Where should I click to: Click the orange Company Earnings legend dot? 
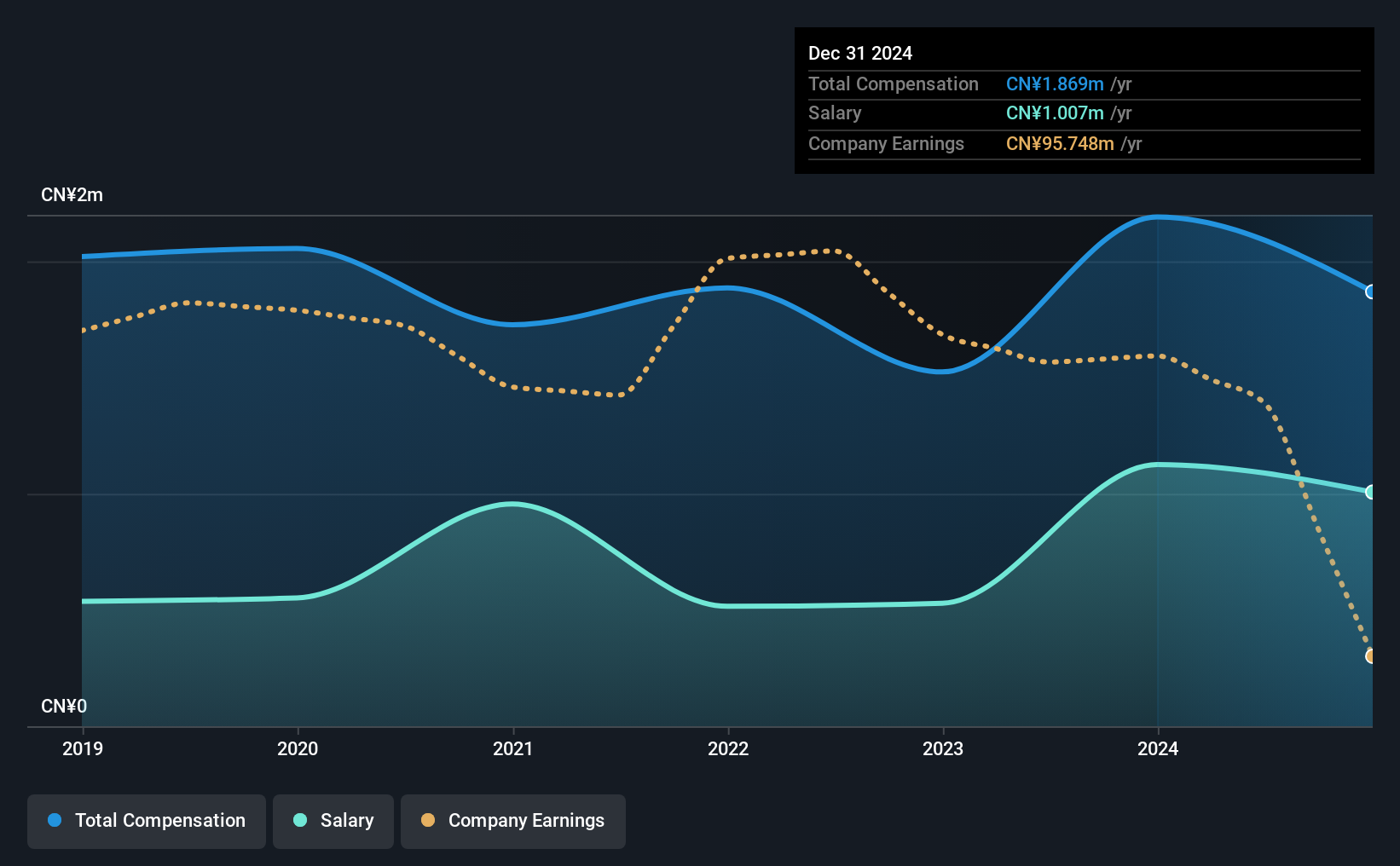(428, 820)
